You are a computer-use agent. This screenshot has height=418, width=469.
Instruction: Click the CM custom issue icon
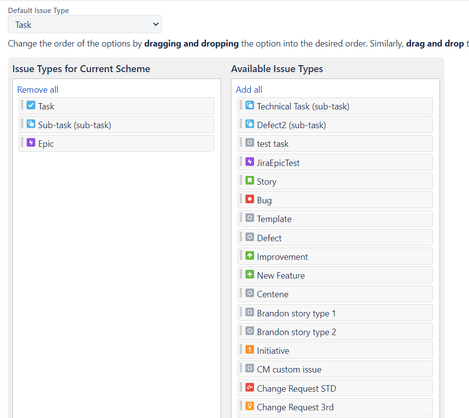pyautogui.click(x=250, y=368)
